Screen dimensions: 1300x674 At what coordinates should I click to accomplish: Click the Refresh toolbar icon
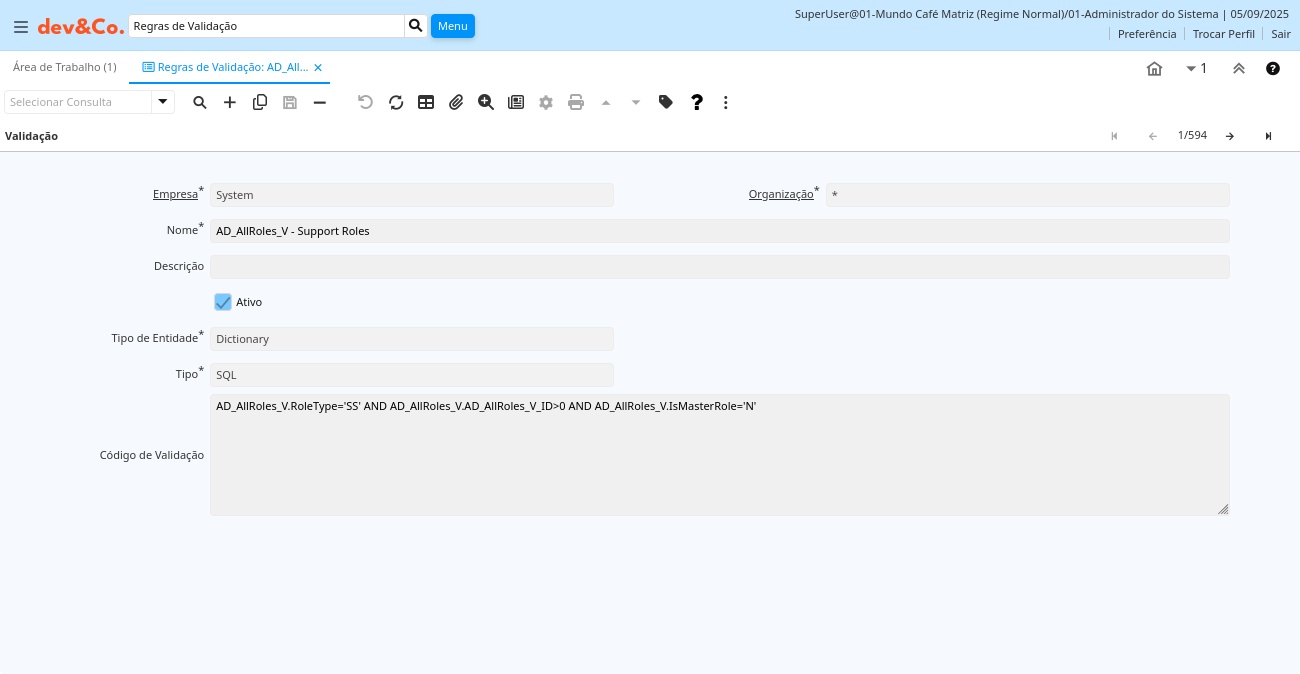tap(396, 102)
